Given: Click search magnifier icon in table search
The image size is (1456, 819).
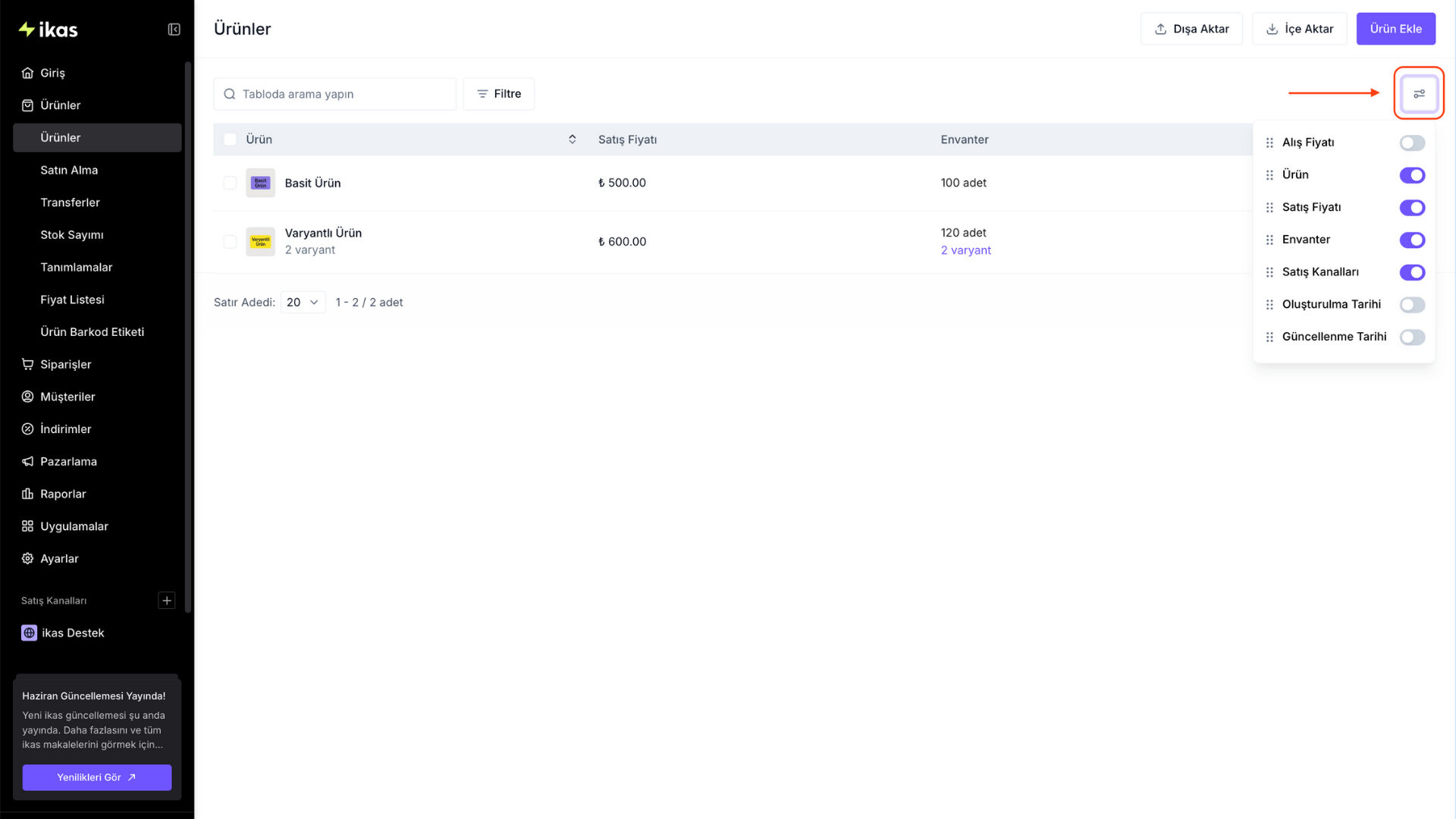Looking at the screenshot, I should click(230, 94).
